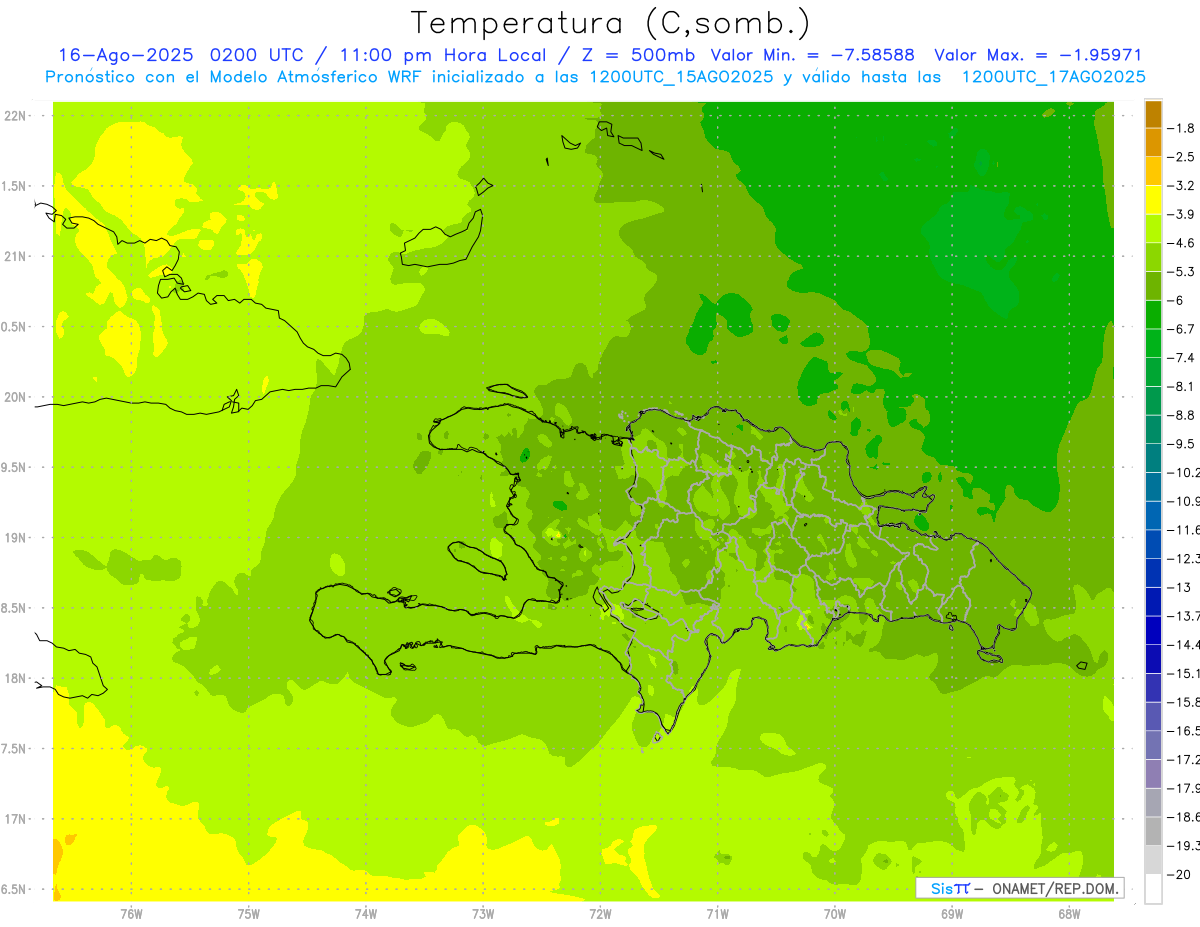The width and height of the screenshot is (1200, 927).
Task: Click the WRF model forecast subtitle line
Action: point(595,77)
